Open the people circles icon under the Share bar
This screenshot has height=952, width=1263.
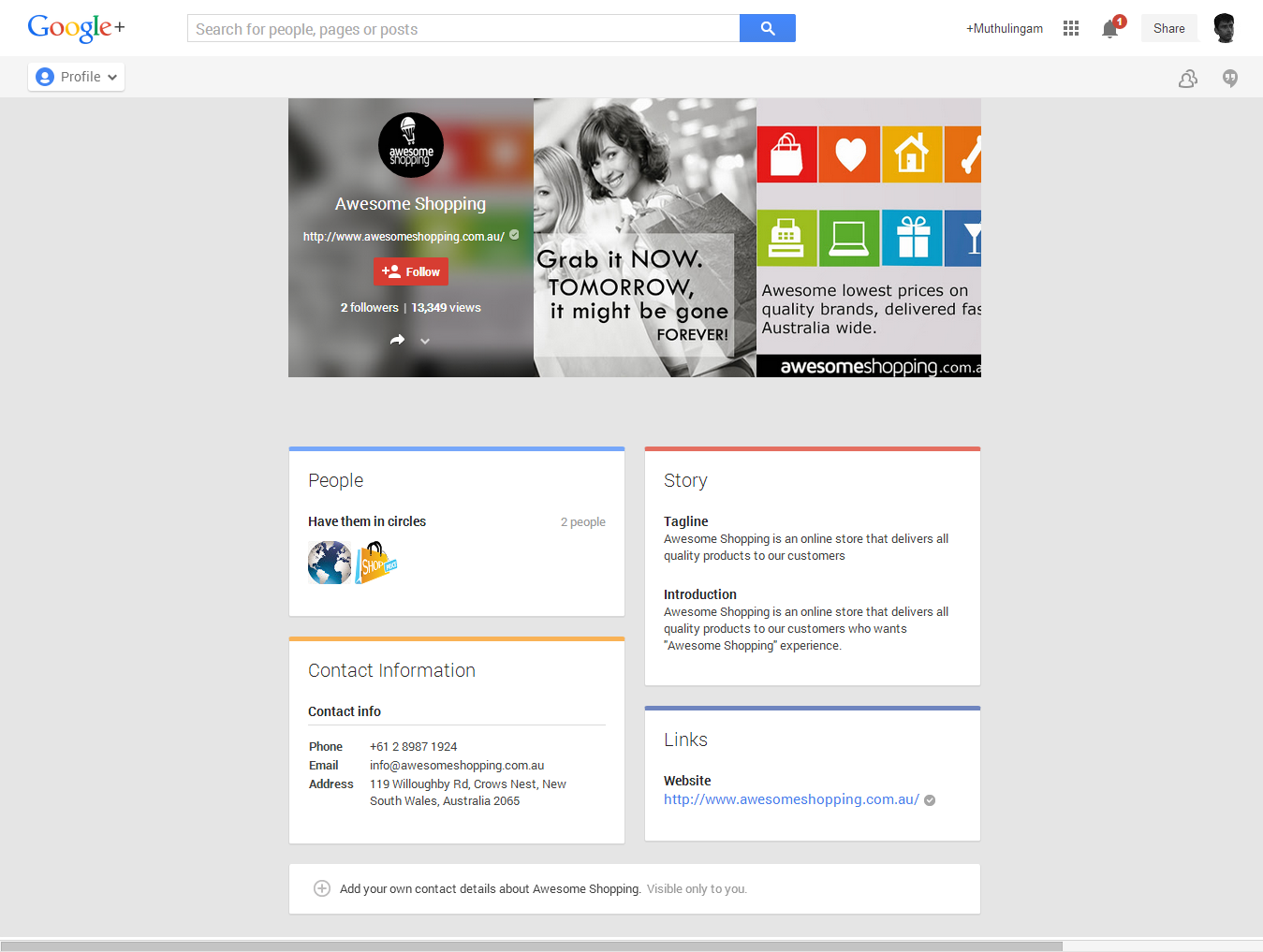click(x=1188, y=79)
